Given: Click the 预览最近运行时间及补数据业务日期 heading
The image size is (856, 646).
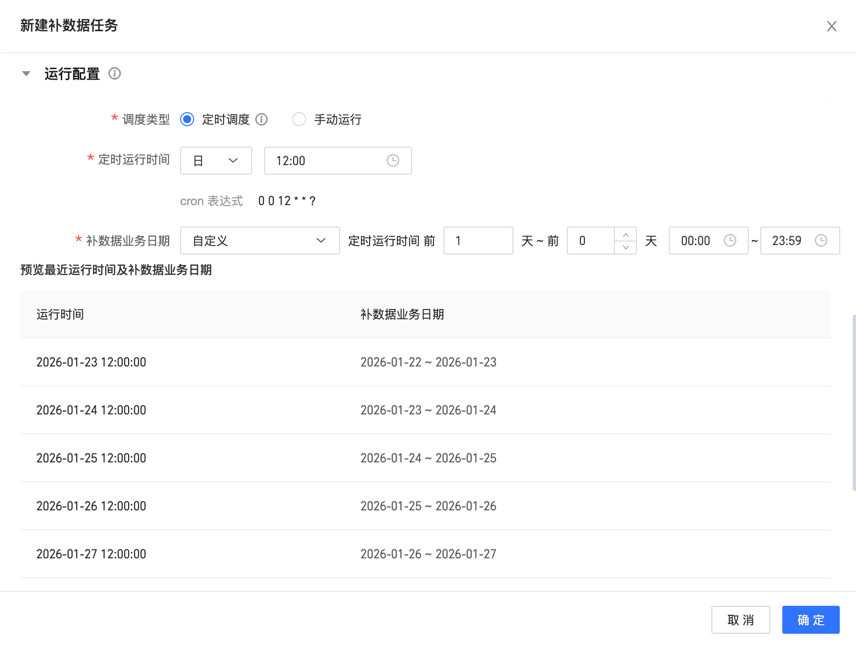Looking at the screenshot, I should (116, 270).
